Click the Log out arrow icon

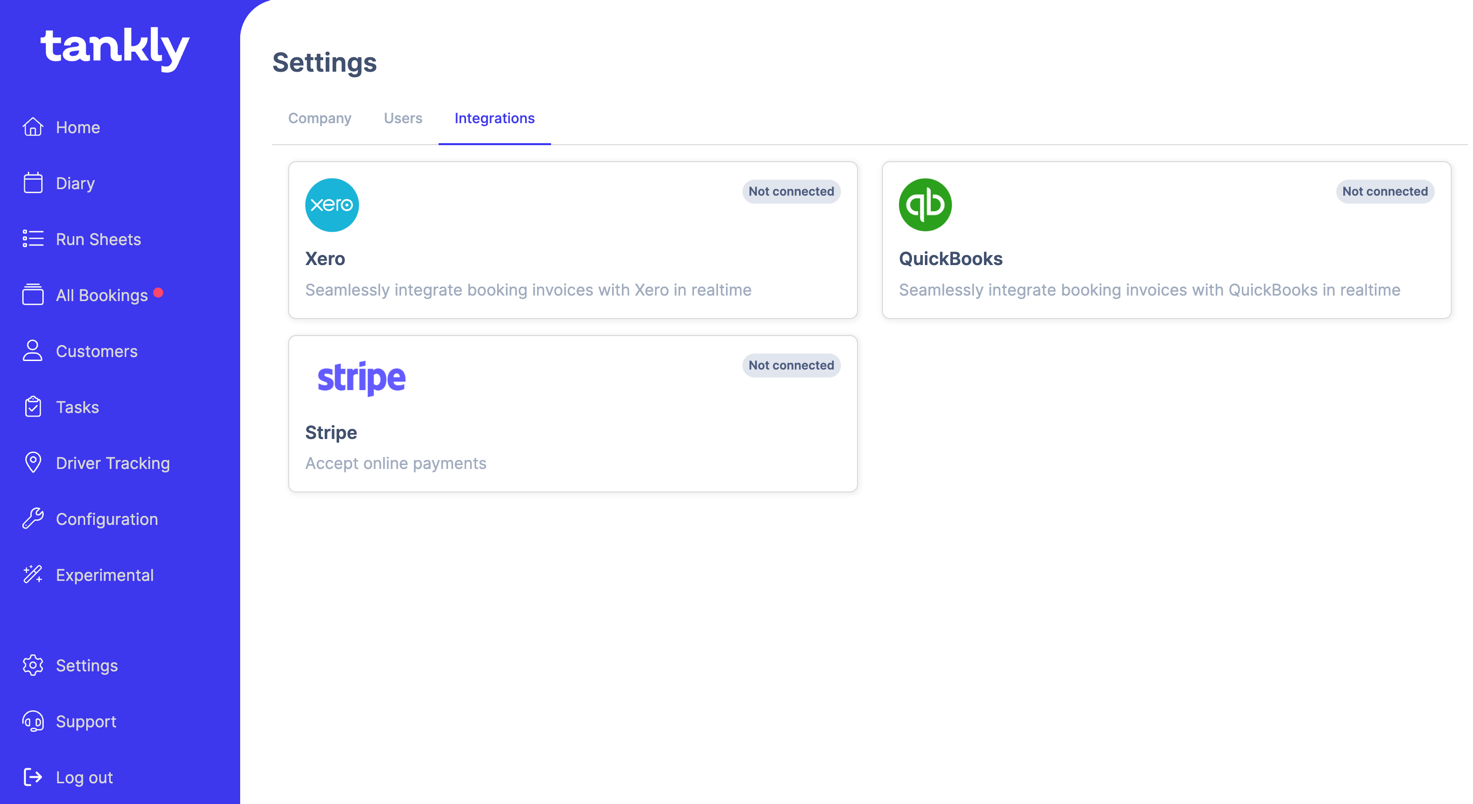pyautogui.click(x=33, y=777)
